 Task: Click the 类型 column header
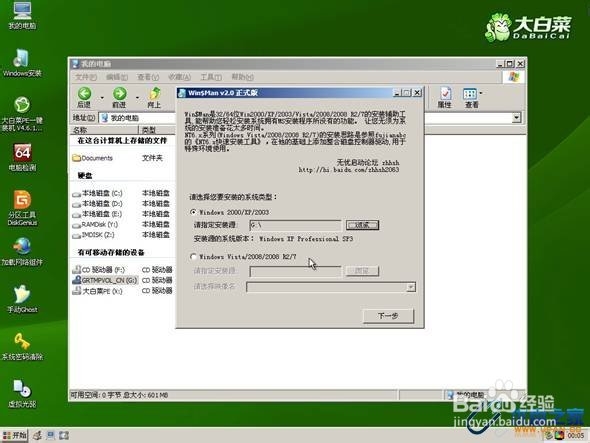[x=157, y=130]
